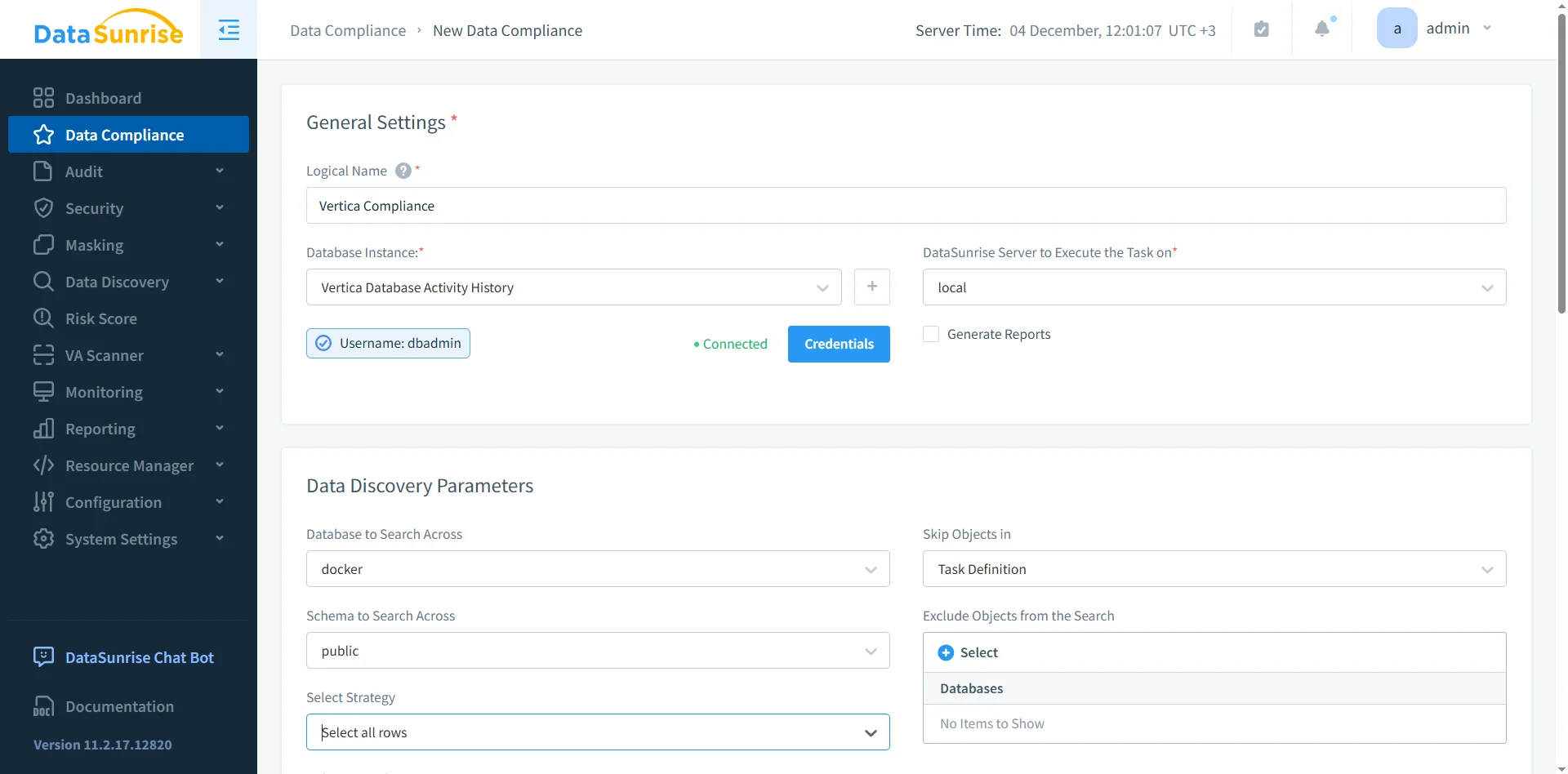1568x774 pixels.
Task: Open the Logical Name help tooltip icon
Action: 403,171
